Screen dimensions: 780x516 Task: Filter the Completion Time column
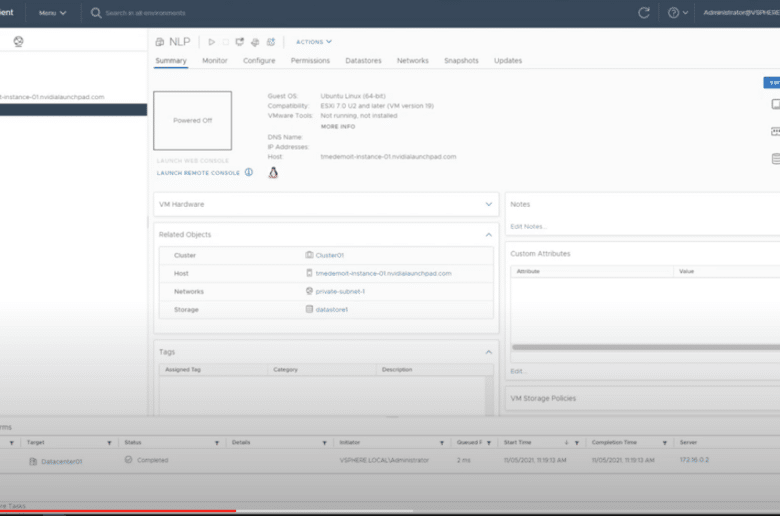click(665, 442)
